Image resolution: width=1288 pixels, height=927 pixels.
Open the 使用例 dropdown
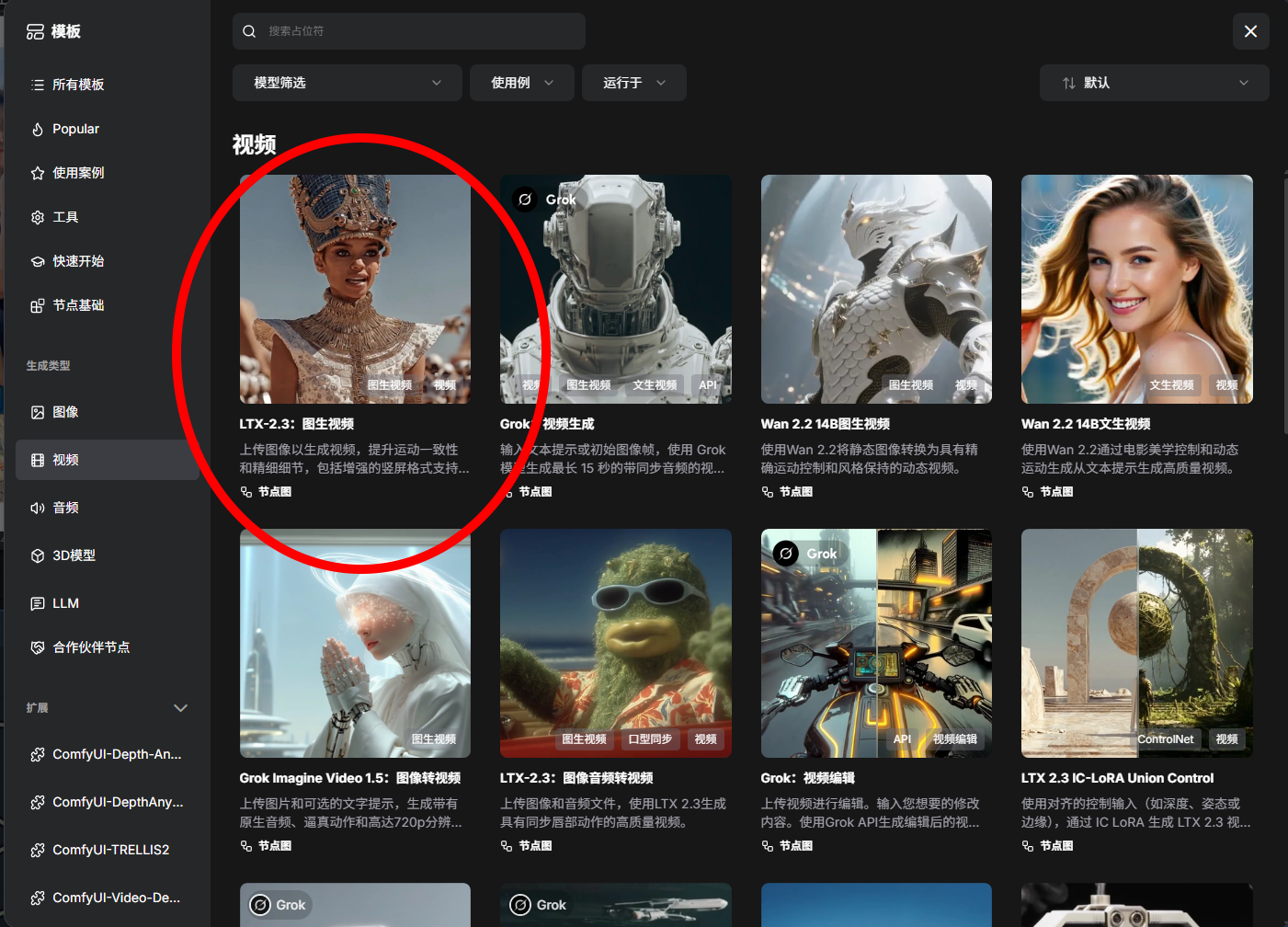521,83
